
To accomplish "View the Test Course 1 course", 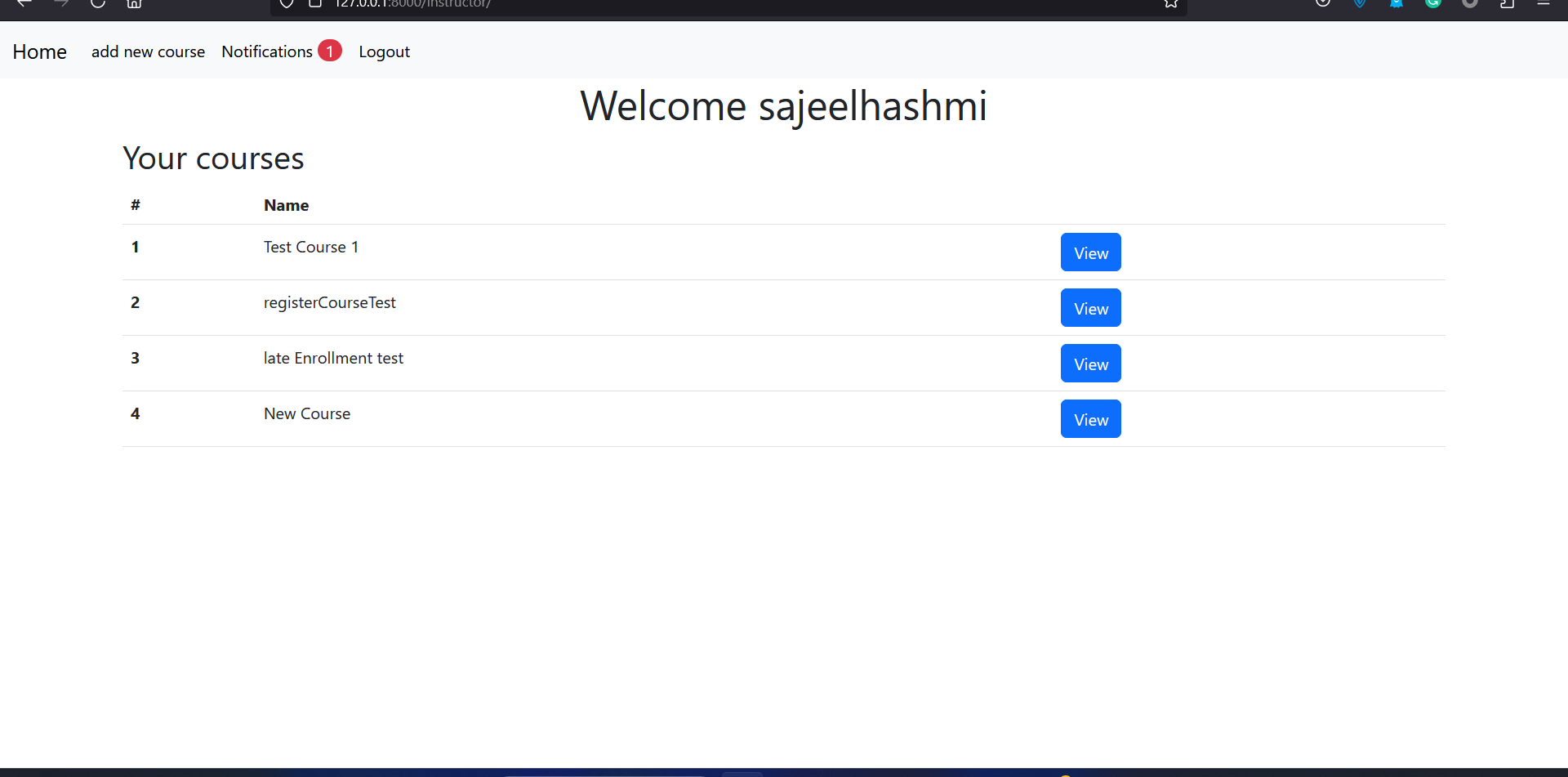I will click(x=1090, y=252).
